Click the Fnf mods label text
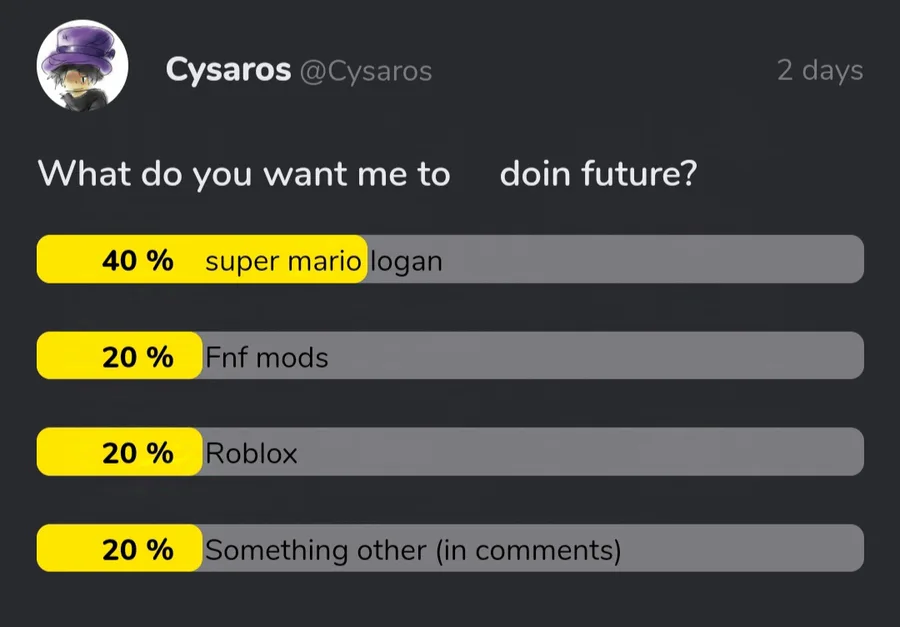This screenshot has height=627, width=900. (x=267, y=358)
